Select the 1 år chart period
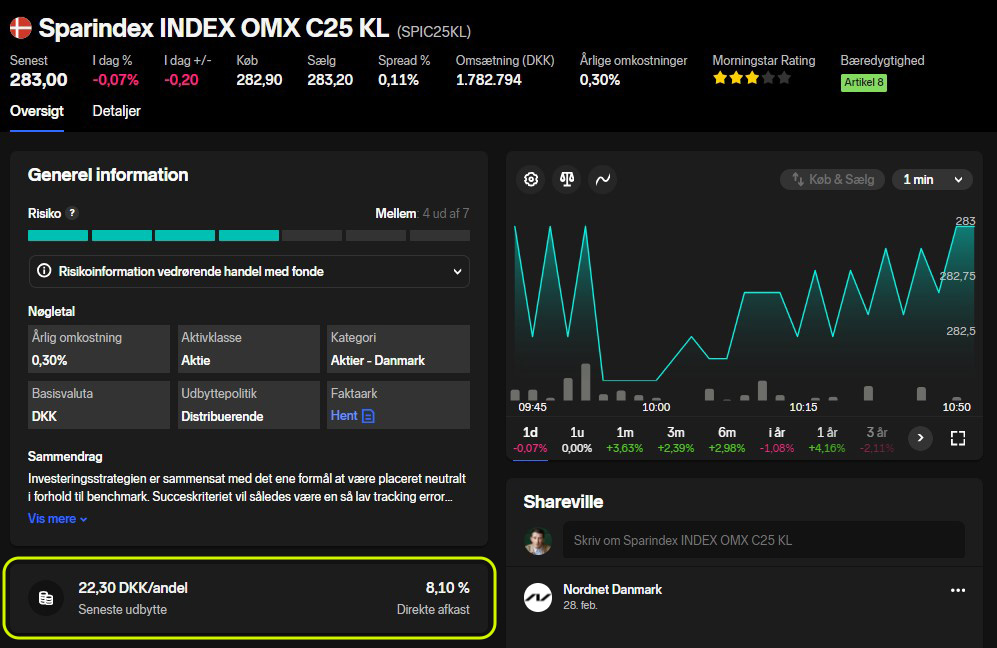The image size is (997, 648). (827, 439)
